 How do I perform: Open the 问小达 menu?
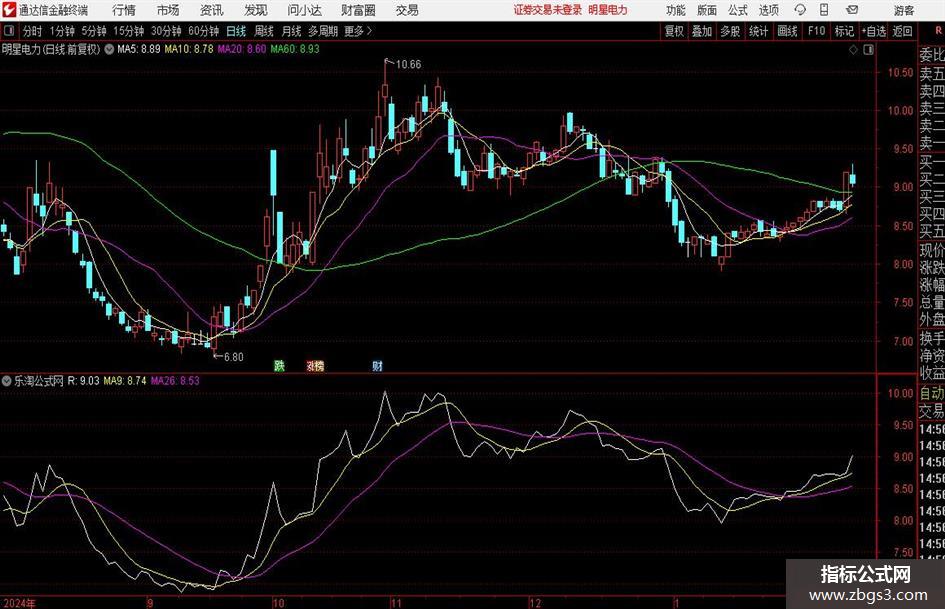click(x=304, y=10)
